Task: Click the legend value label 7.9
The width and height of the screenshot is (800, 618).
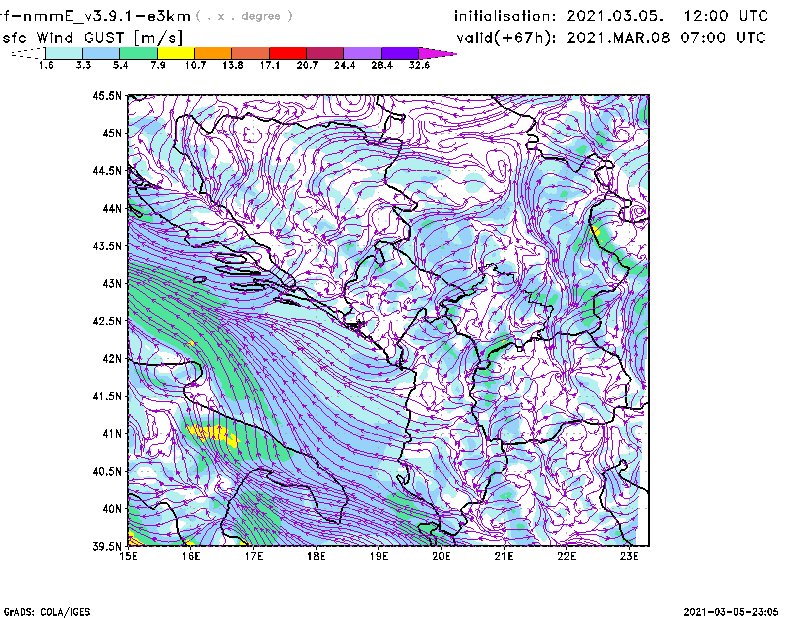Action: tap(158, 65)
